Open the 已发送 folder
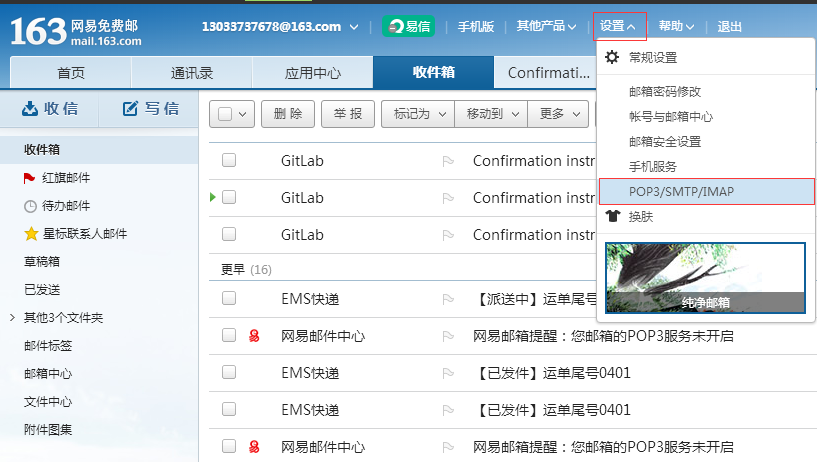 pos(42,290)
